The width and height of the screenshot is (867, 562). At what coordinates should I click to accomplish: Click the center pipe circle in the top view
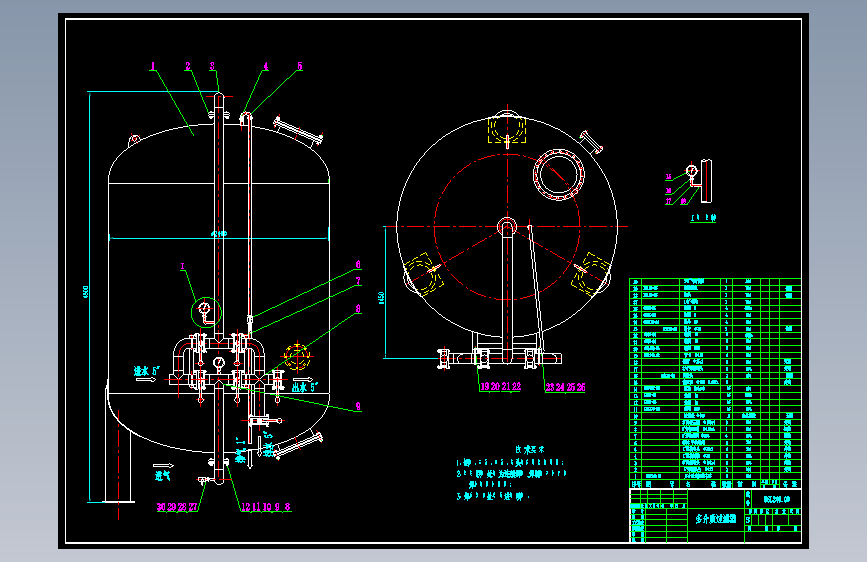[506, 226]
